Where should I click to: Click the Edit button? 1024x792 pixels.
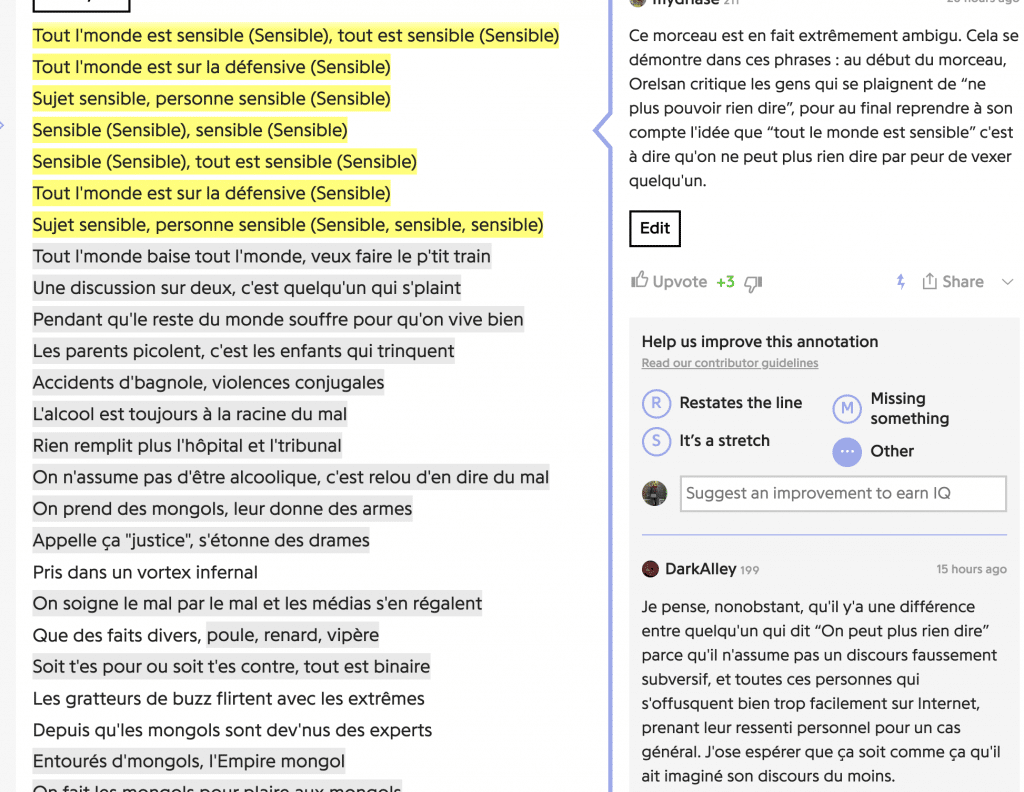click(x=654, y=228)
